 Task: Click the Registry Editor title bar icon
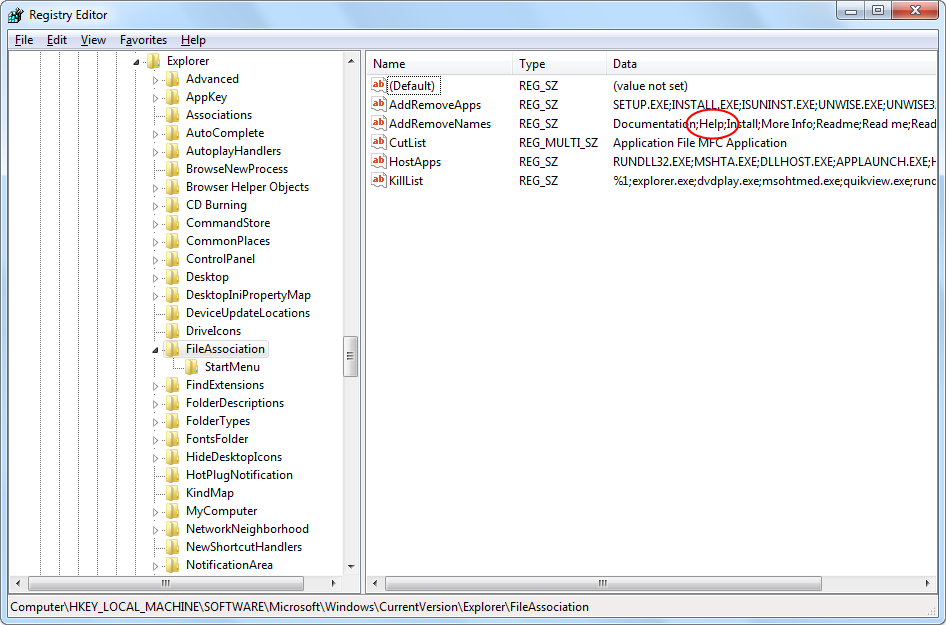pyautogui.click(x=16, y=15)
